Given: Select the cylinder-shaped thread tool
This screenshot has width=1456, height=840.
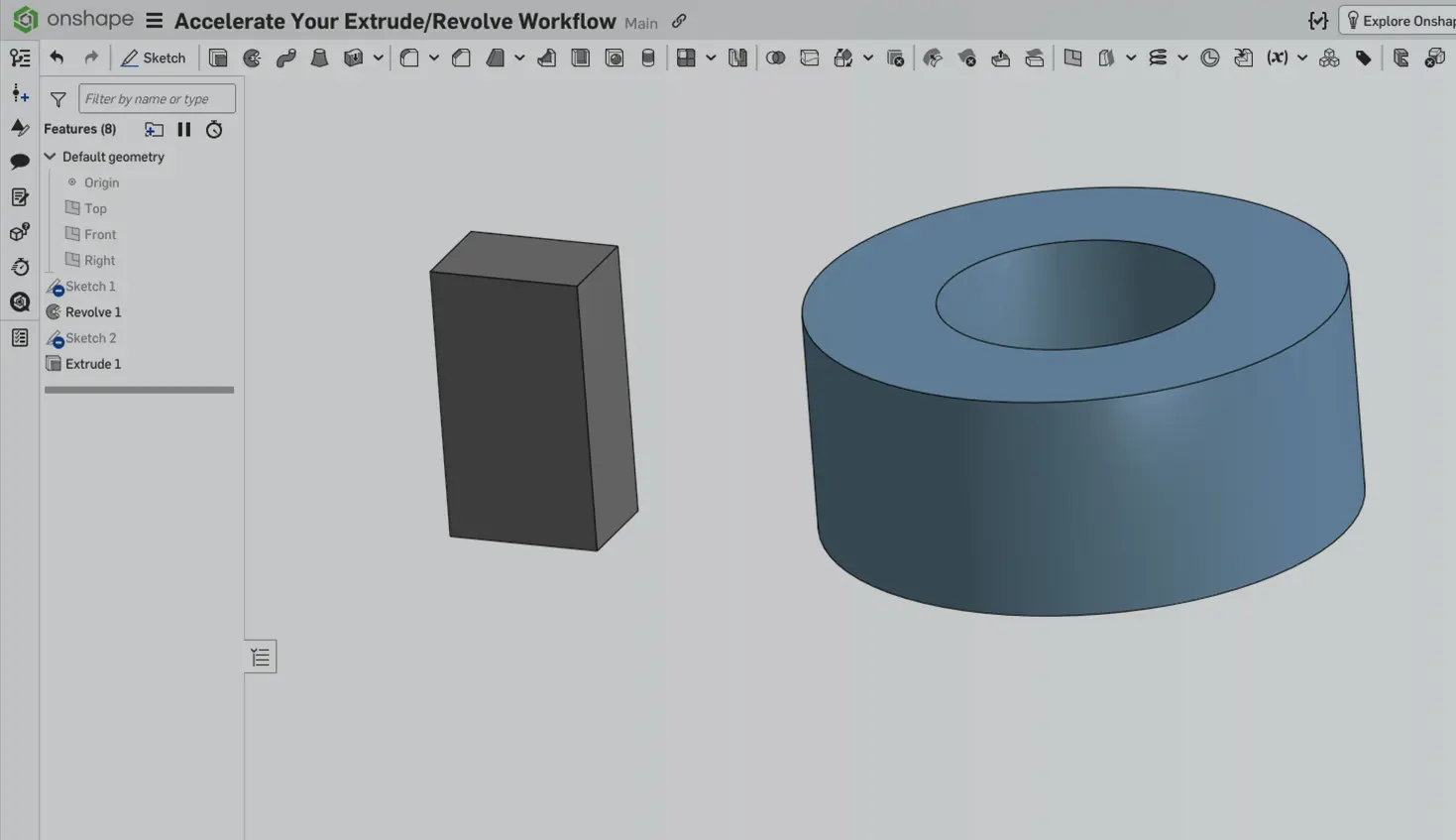Looking at the screenshot, I should point(647,58).
